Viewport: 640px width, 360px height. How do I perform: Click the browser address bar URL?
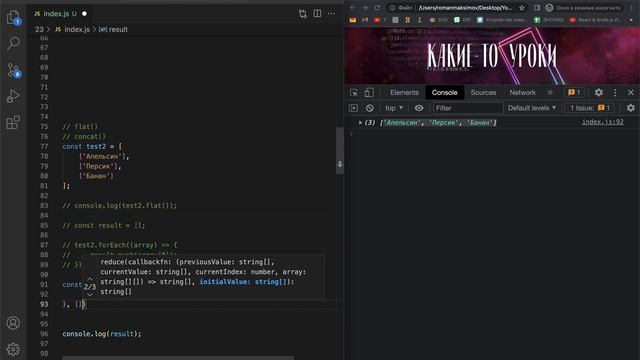(465, 7)
